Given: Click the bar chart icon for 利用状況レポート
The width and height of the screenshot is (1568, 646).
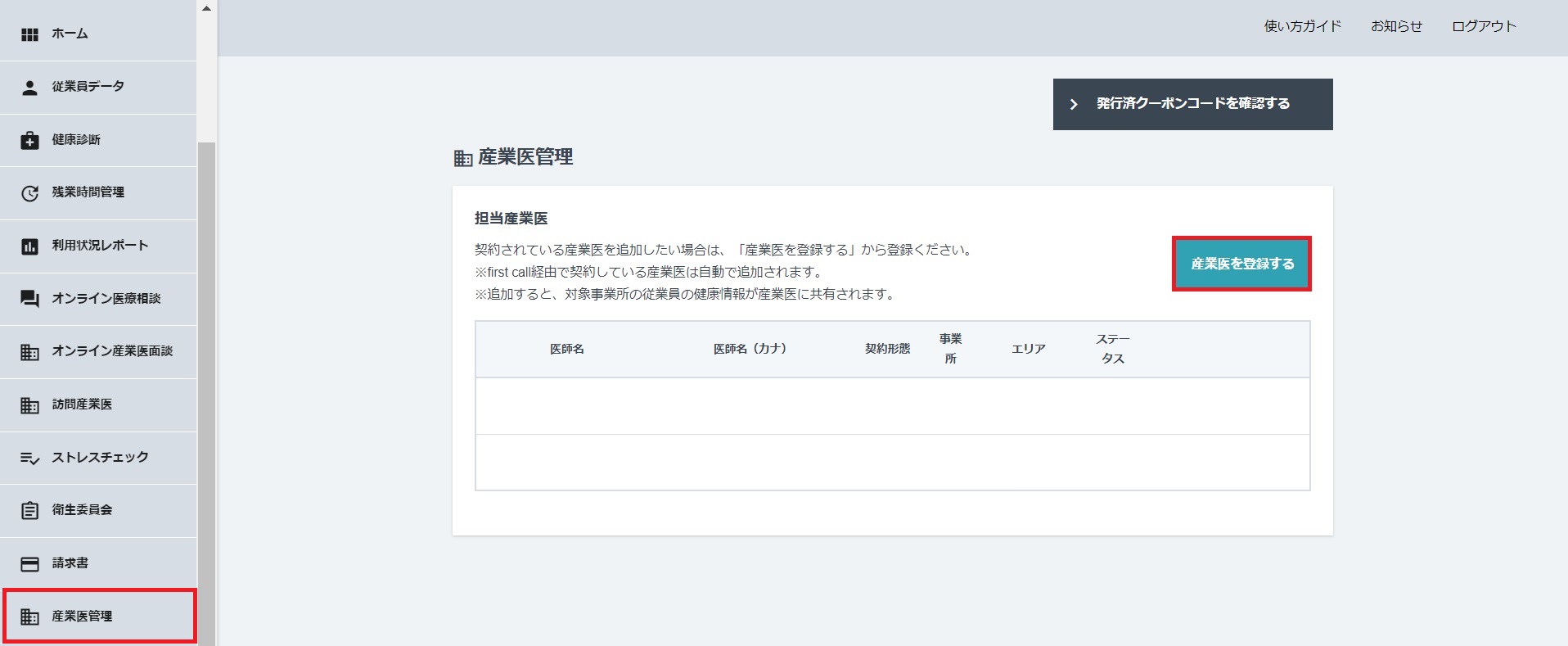Looking at the screenshot, I should coord(29,246).
